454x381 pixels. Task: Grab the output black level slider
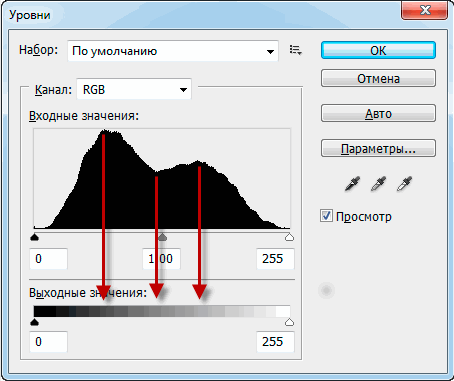click(x=34, y=322)
